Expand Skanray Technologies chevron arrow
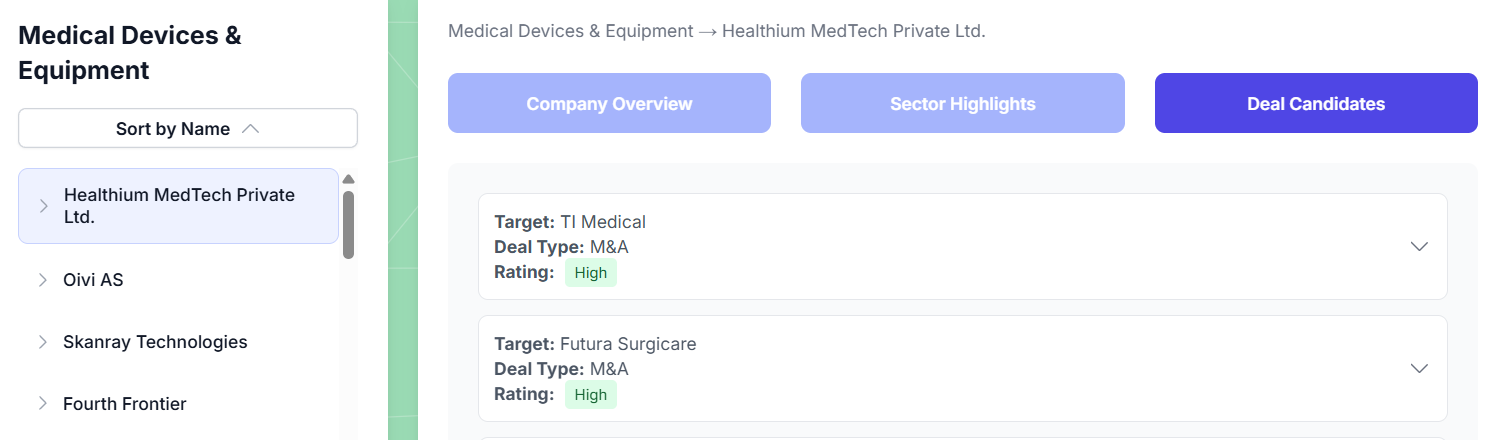This screenshot has height=440, width=1492. (x=43, y=342)
